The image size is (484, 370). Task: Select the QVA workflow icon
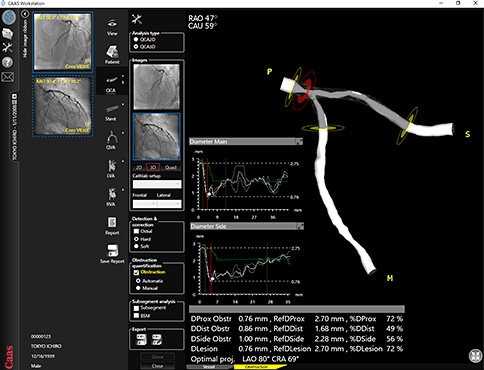click(x=111, y=141)
